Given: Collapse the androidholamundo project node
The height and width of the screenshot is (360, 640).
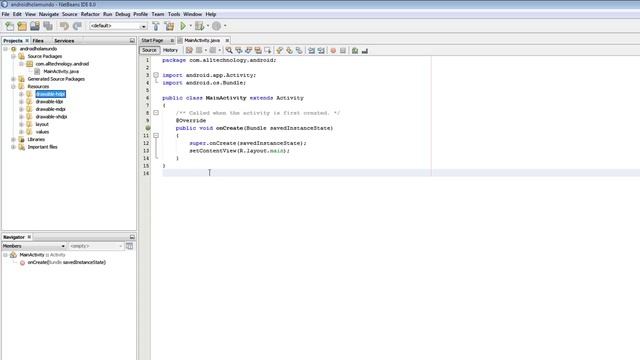Looking at the screenshot, I should (x=6, y=49).
